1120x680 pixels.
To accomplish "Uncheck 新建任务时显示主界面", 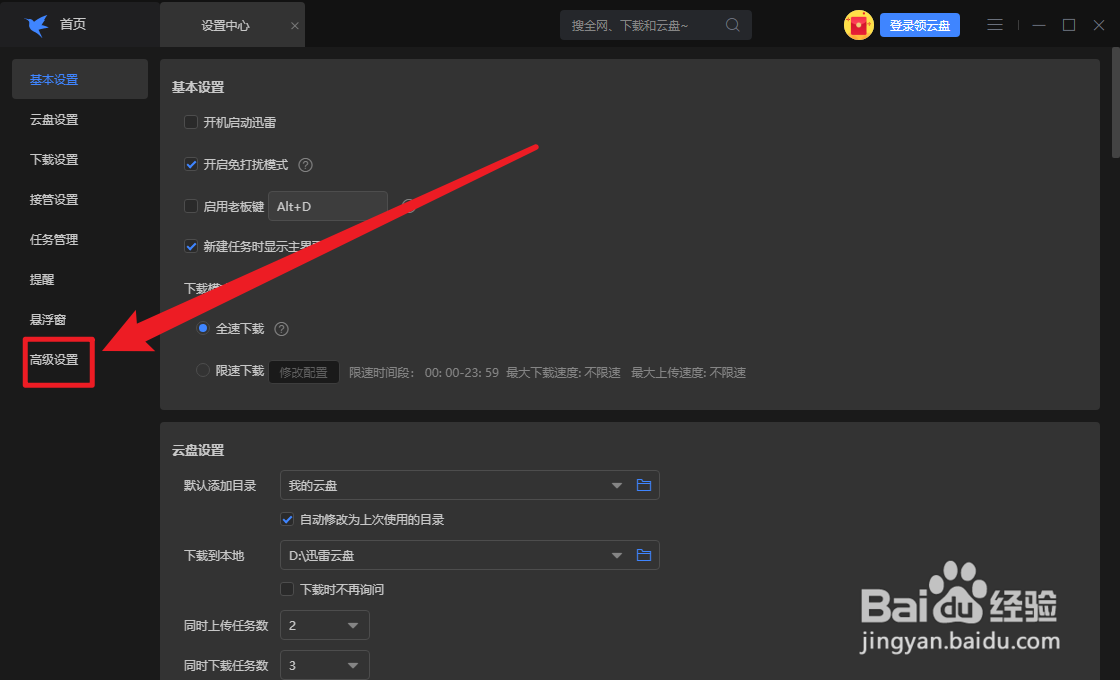I will (191, 246).
